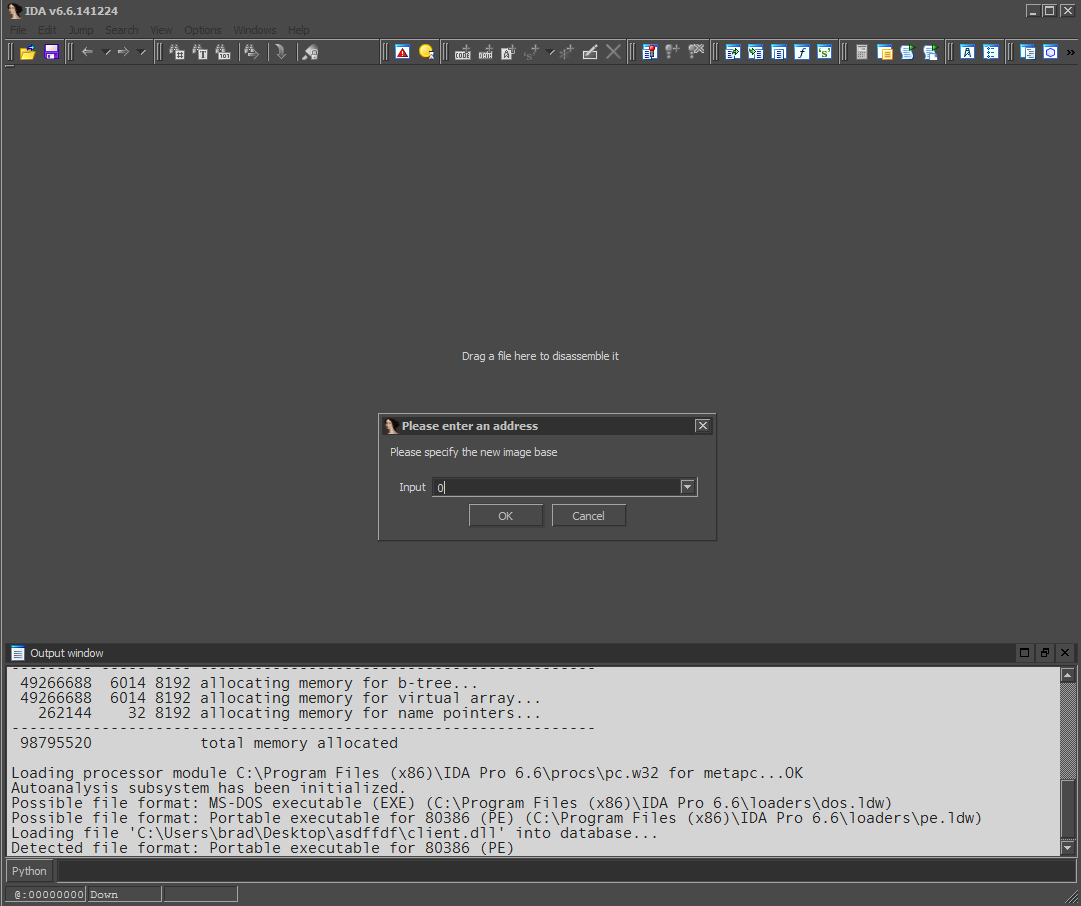1081x906 pixels.
Task: Click Output window scrollbar up arrow
Action: (x=1068, y=674)
